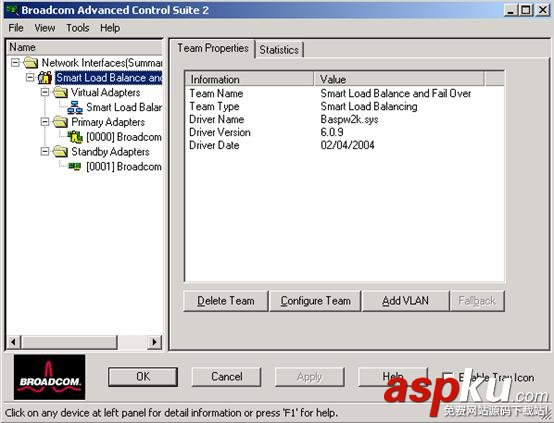Click the Value column header

coord(399,79)
